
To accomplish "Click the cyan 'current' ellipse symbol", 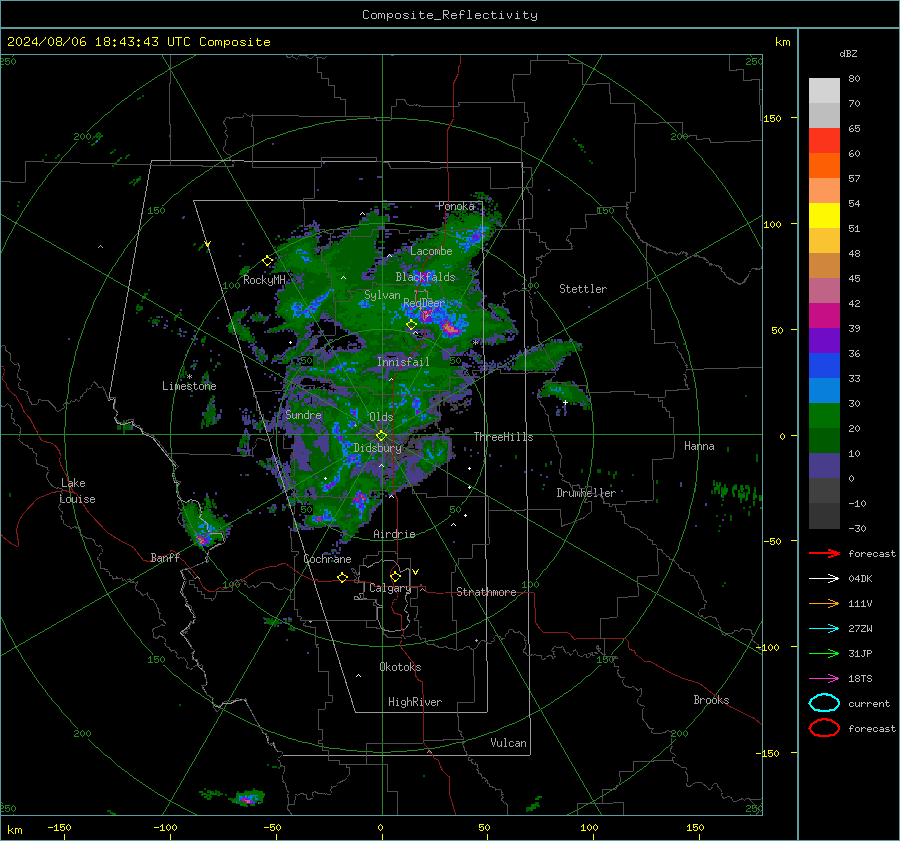I will tap(824, 703).
